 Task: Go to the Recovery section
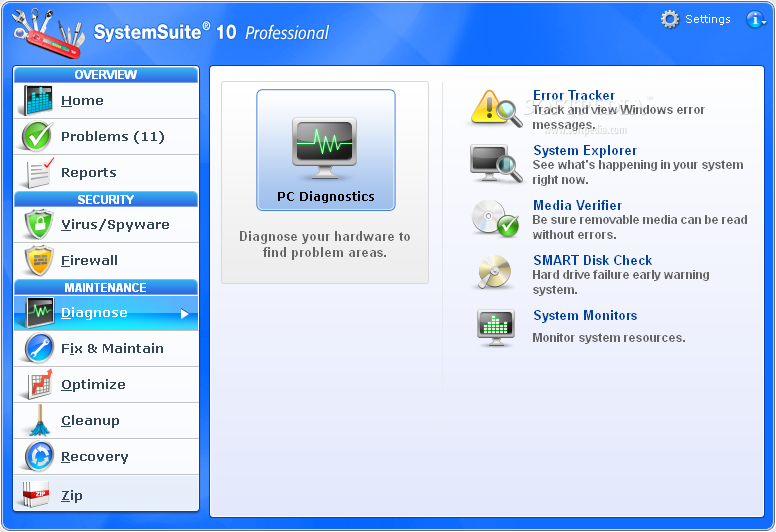106,457
